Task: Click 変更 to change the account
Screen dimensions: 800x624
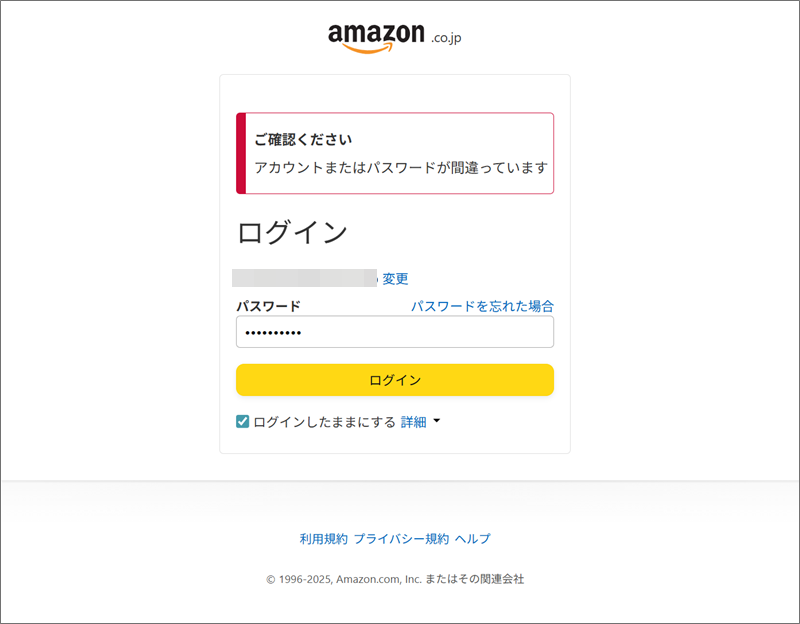Action: point(395,279)
